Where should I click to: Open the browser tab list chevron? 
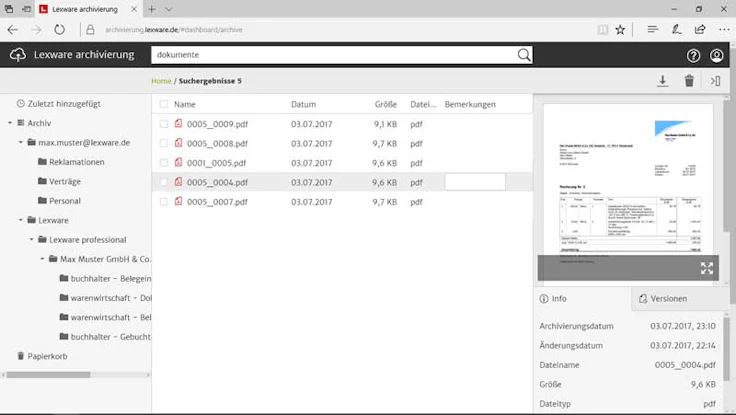coord(169,9)
